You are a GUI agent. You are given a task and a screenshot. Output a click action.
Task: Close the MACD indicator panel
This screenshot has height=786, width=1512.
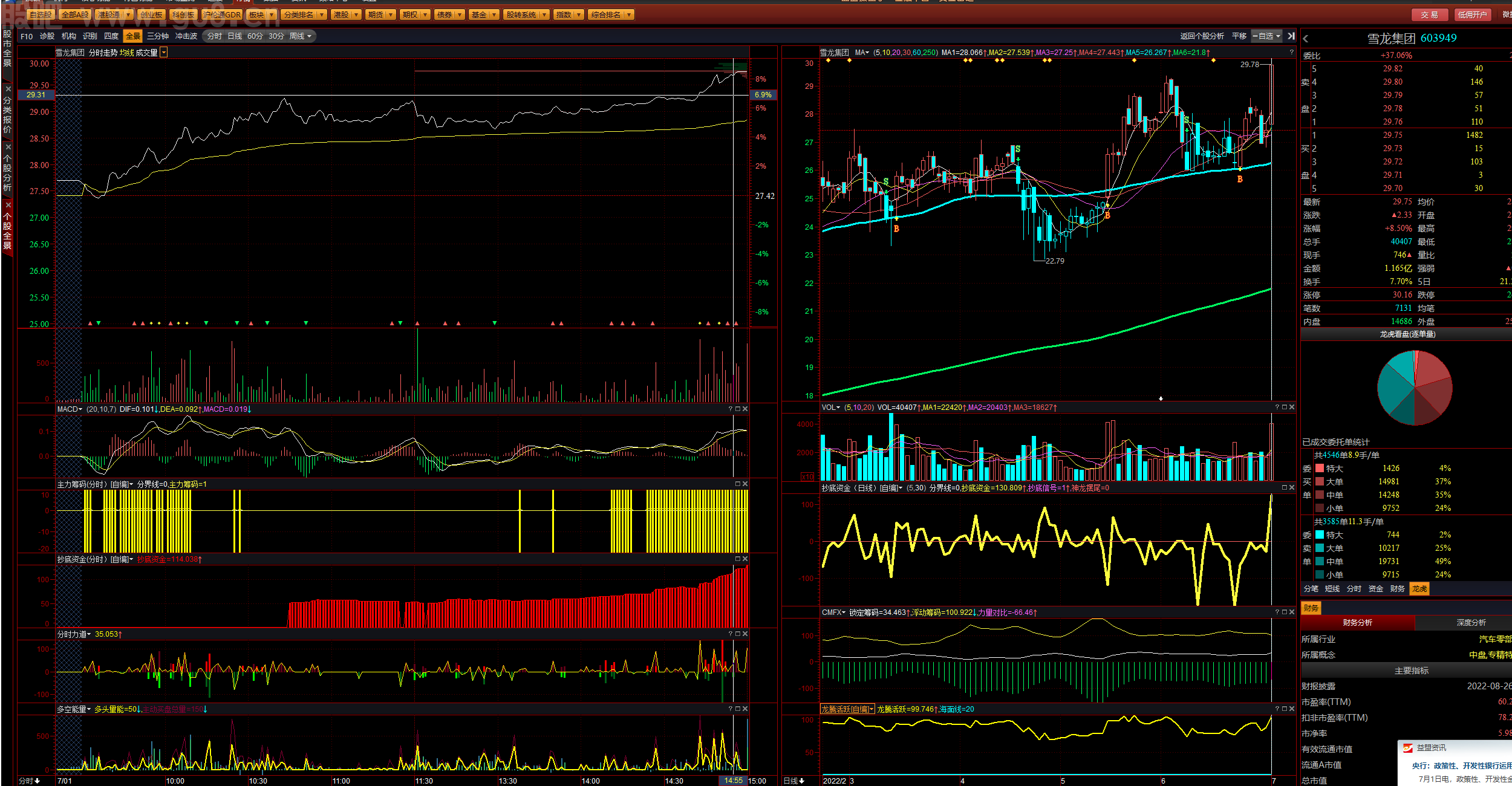[745, 409]
